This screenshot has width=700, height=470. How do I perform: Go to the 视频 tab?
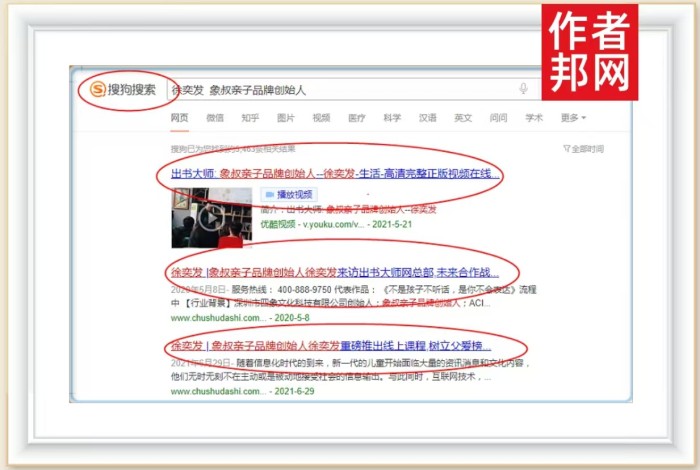coord(321,118)
